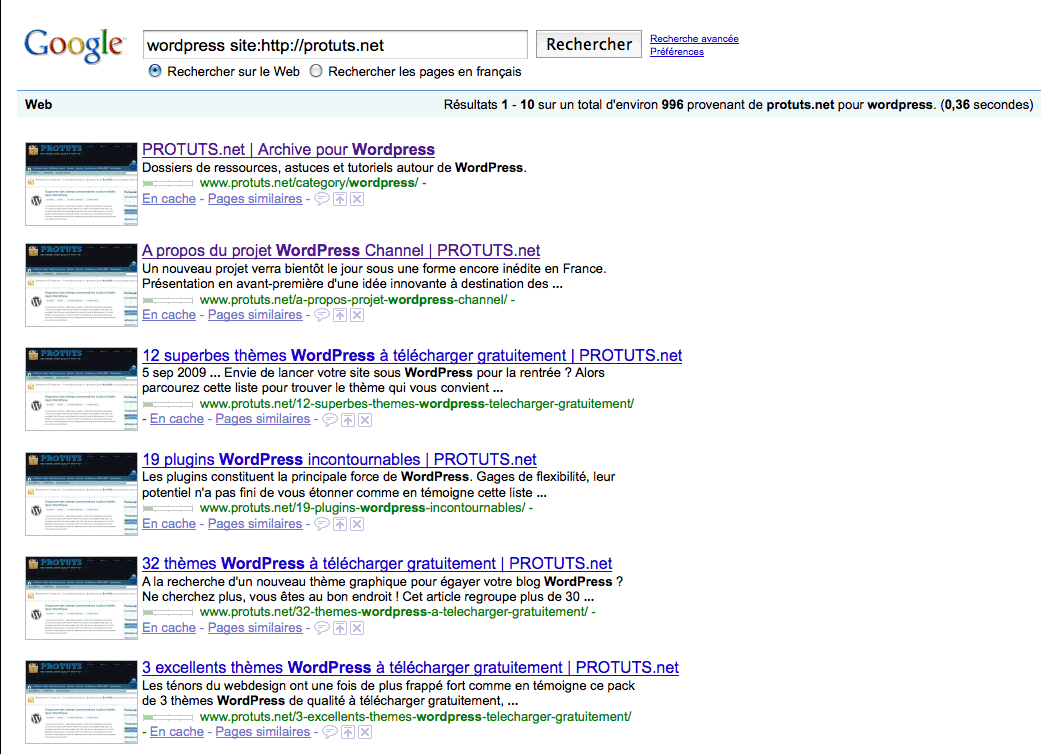Remove the 3 excellents thèmes result with X icon
The image size is (1042, 754).
(365, 731)
